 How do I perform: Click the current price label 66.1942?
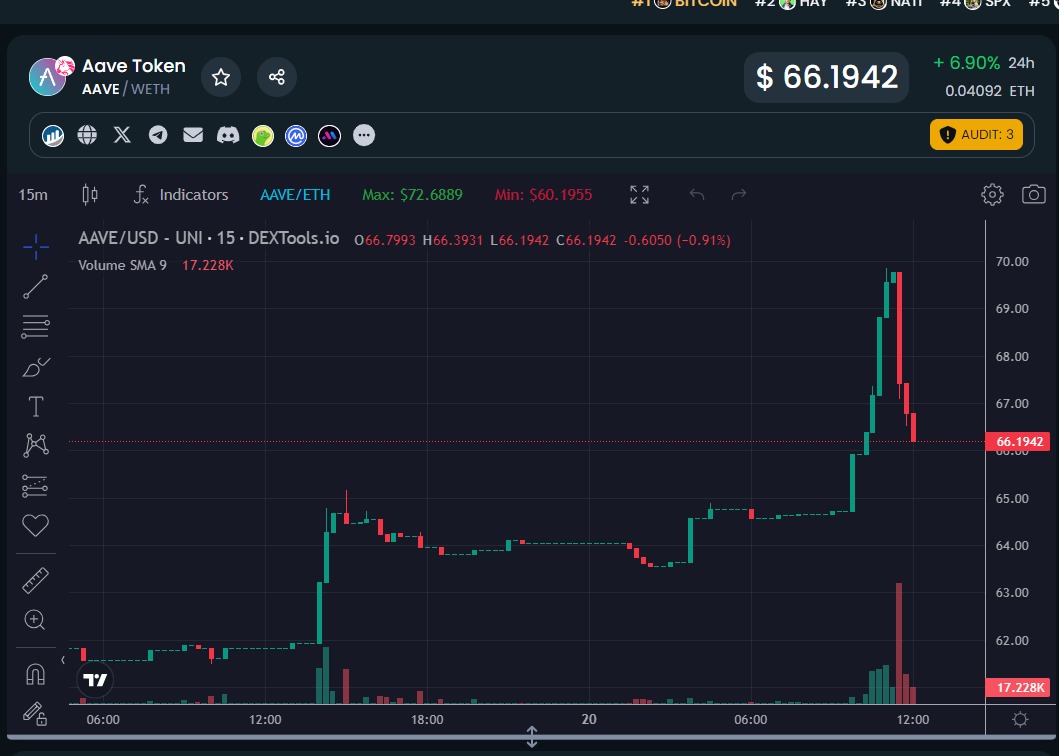click(x=1018, y=442)
